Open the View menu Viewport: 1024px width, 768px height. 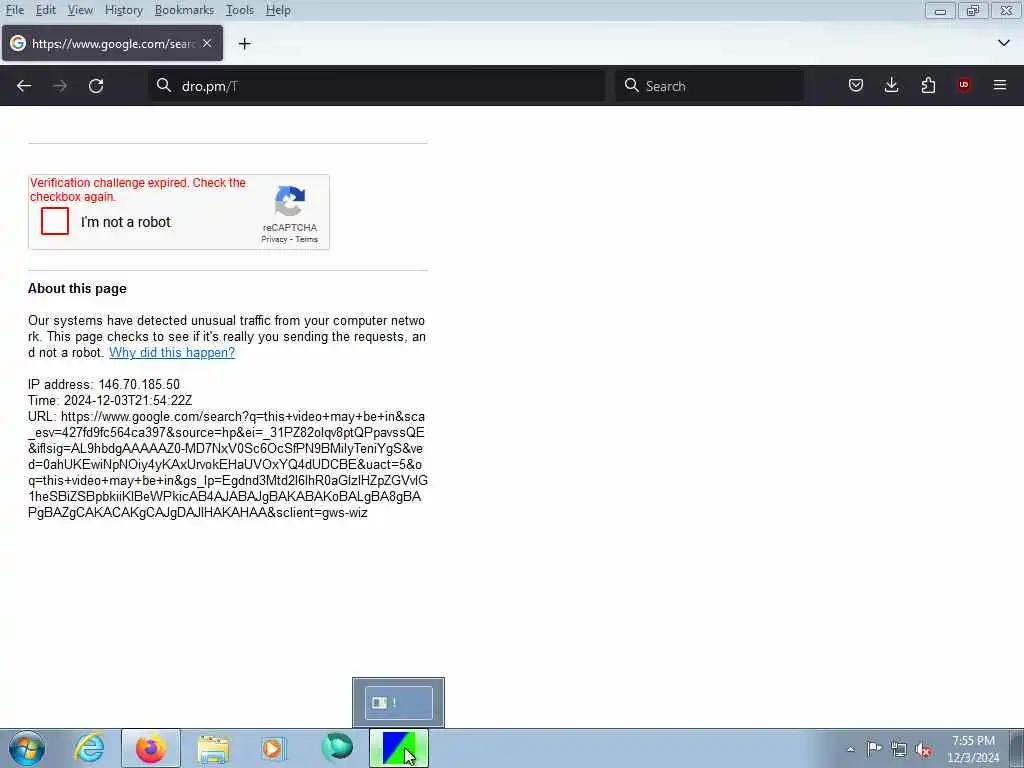pos(80,10)
